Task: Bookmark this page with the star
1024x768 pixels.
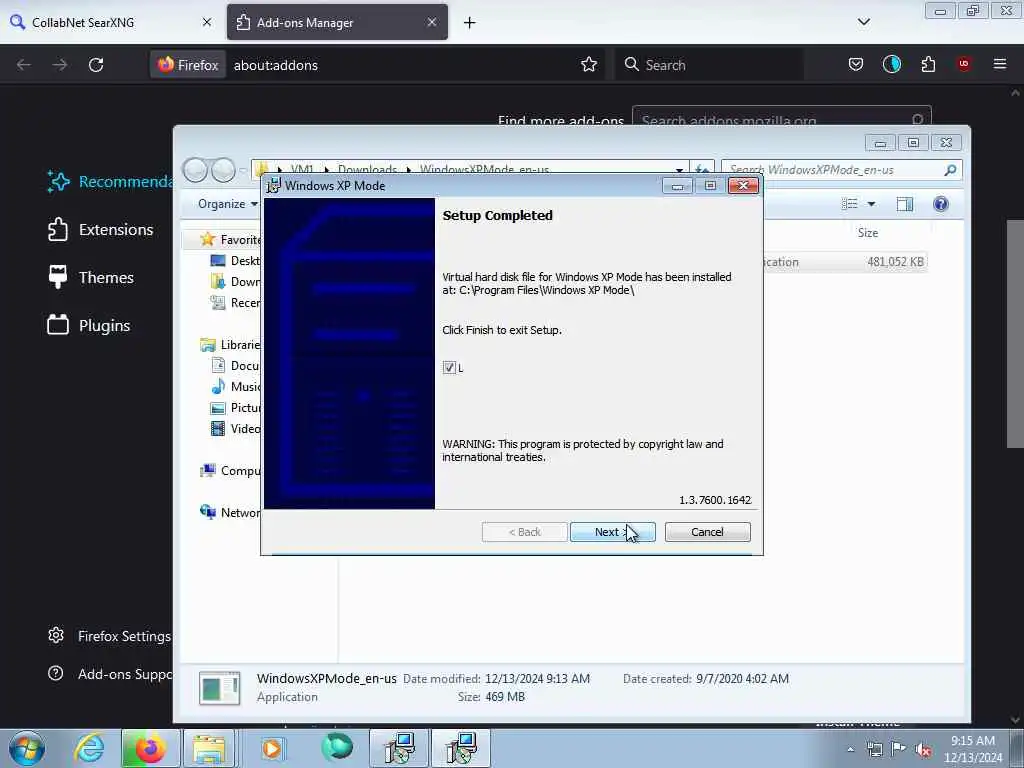Action: click(x=588, y=65)
